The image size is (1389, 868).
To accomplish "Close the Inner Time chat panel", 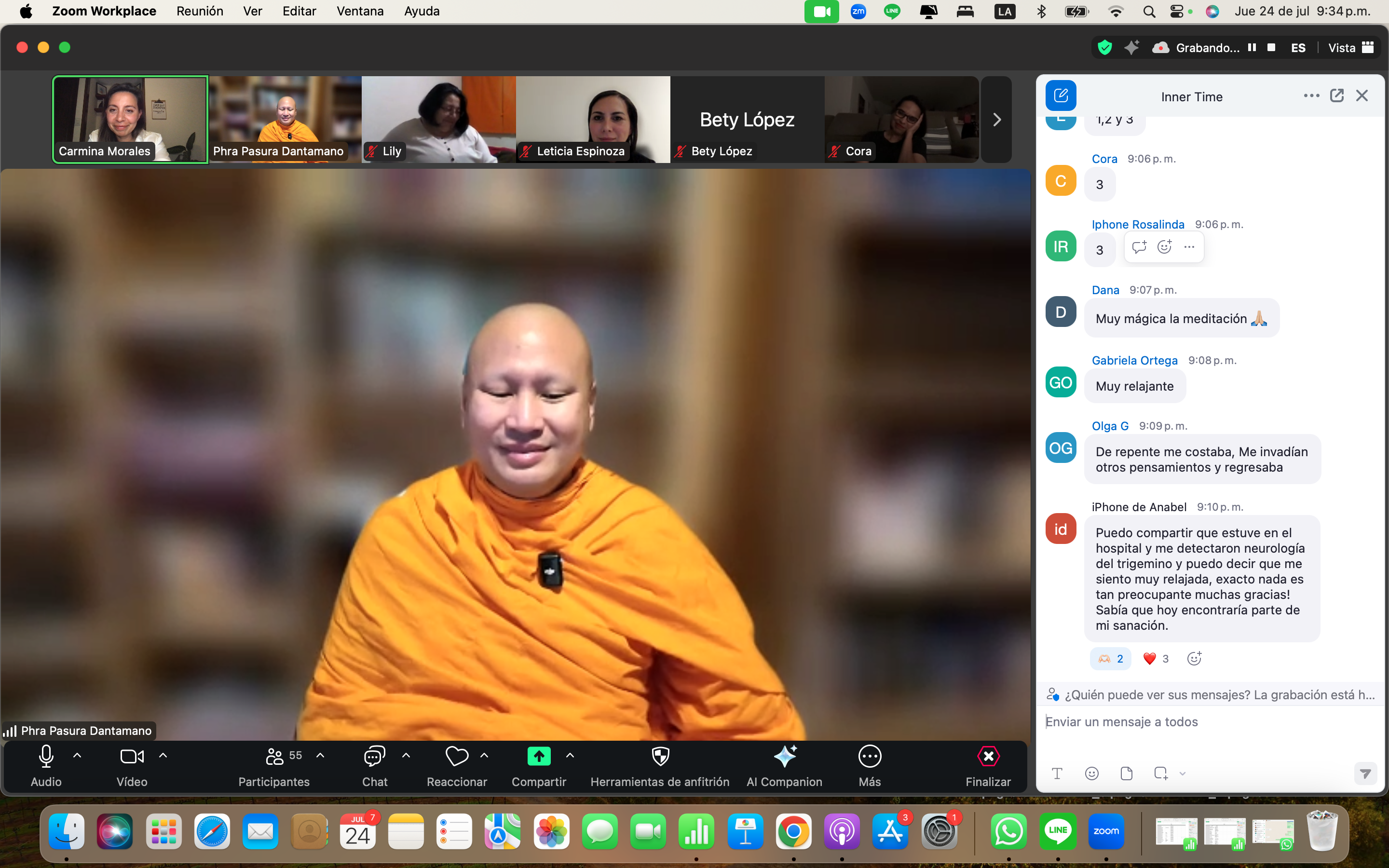I will point(1362,96).
